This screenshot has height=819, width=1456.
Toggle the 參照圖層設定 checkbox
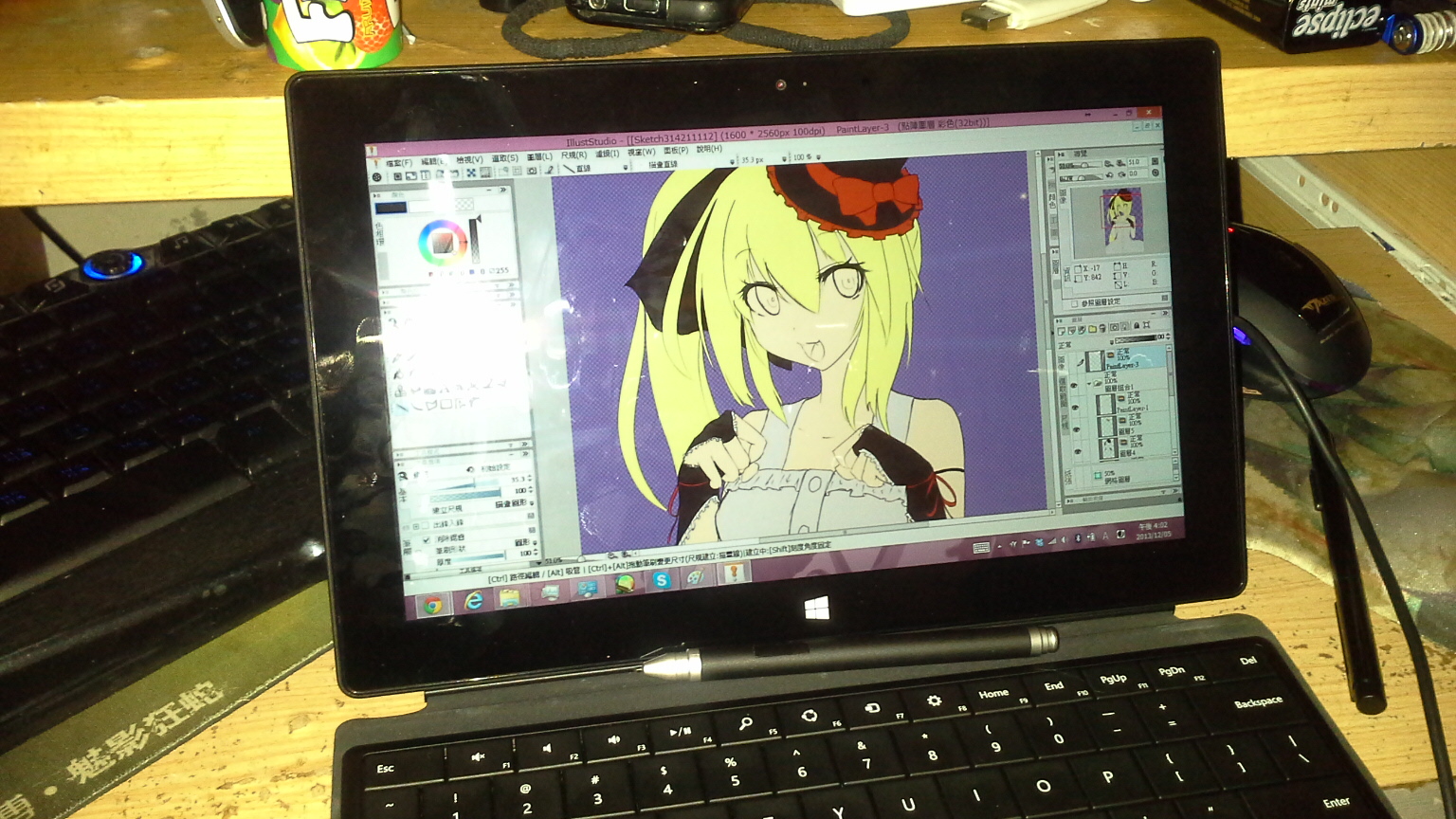[1073, 303]
